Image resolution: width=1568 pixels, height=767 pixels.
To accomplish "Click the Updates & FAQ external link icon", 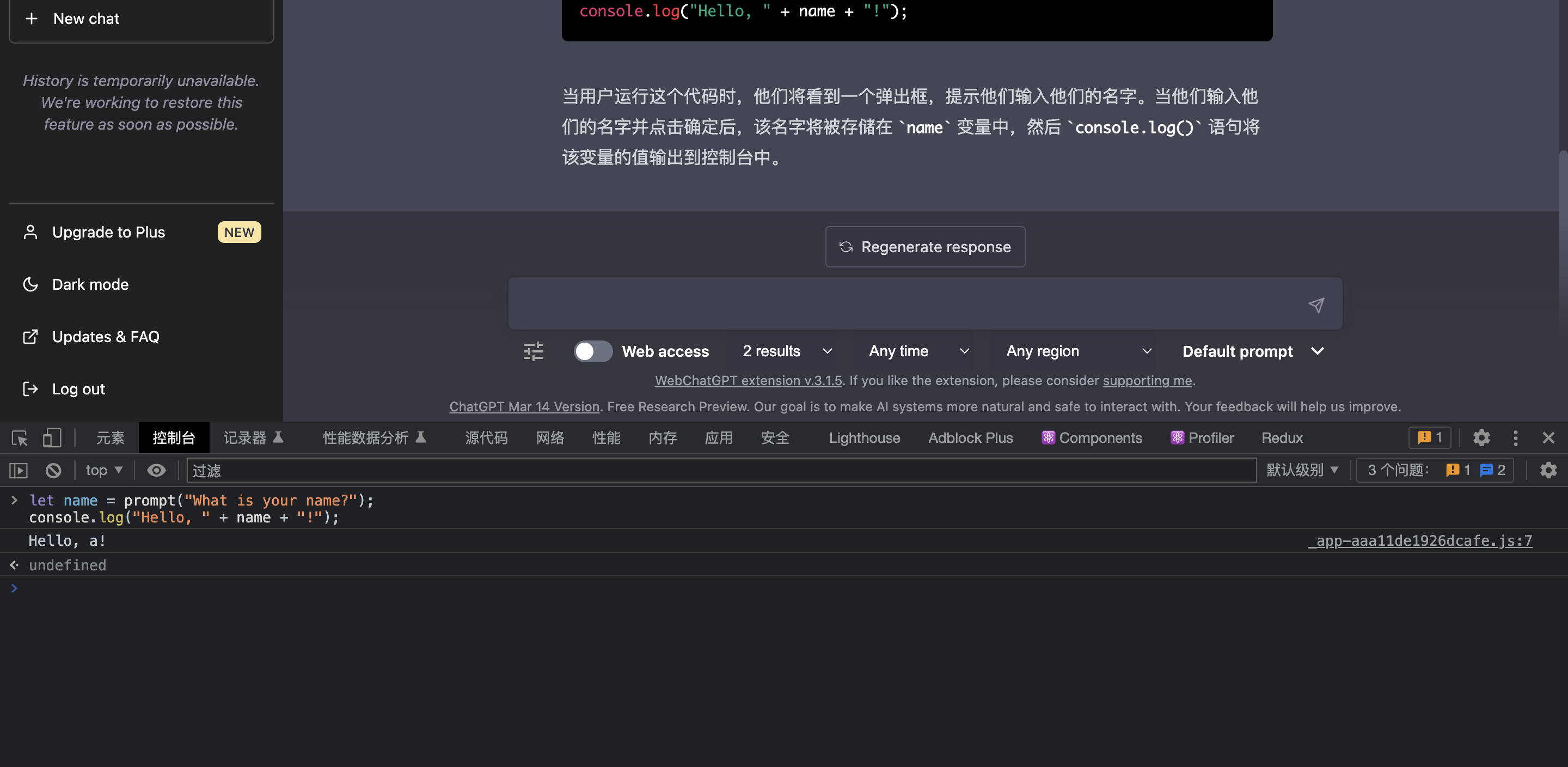I will (x=30, y=337).
